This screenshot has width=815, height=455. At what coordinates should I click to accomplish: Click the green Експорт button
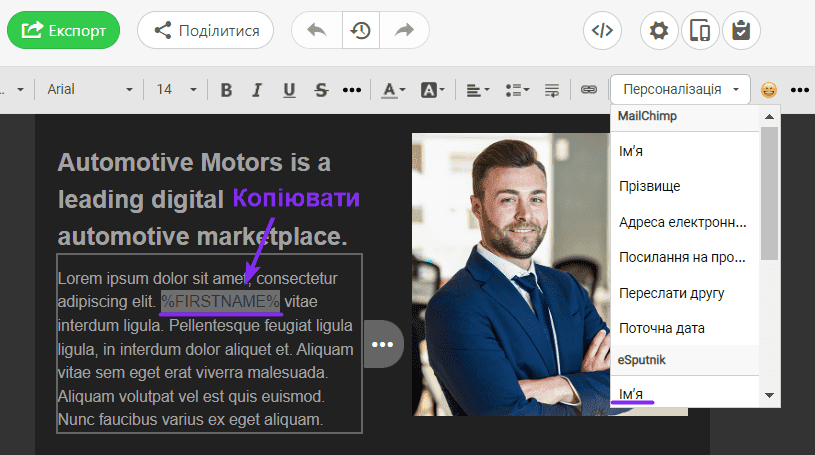(63, 30)
